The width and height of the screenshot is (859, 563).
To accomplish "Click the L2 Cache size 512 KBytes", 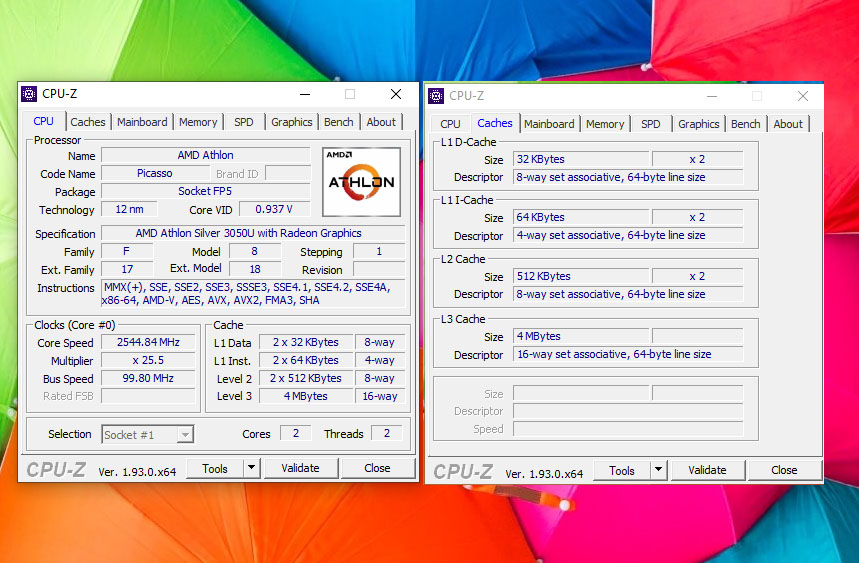I will click(581, 277).
